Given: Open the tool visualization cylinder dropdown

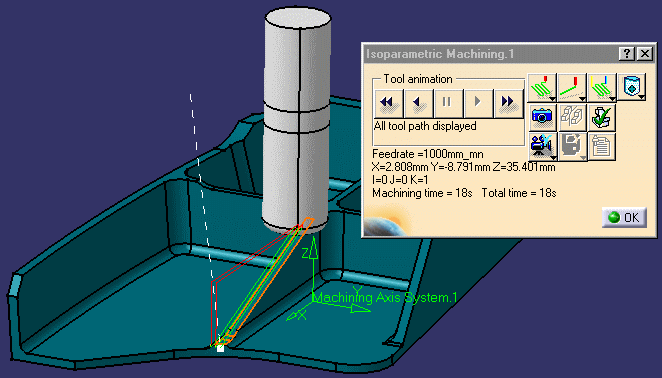Looking at the screenshot, I should [x=632, y=87].
